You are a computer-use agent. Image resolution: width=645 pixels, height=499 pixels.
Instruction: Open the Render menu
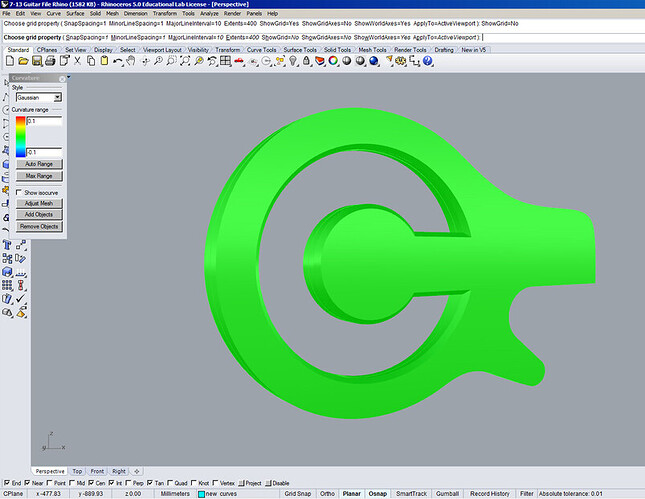(232, 14)
